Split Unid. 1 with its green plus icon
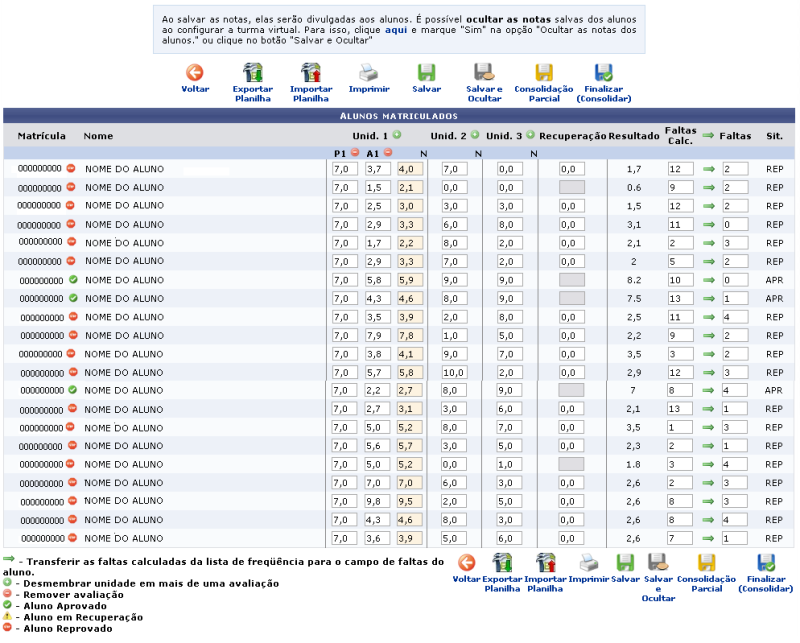Screen dimensions: 800x643 397,135
